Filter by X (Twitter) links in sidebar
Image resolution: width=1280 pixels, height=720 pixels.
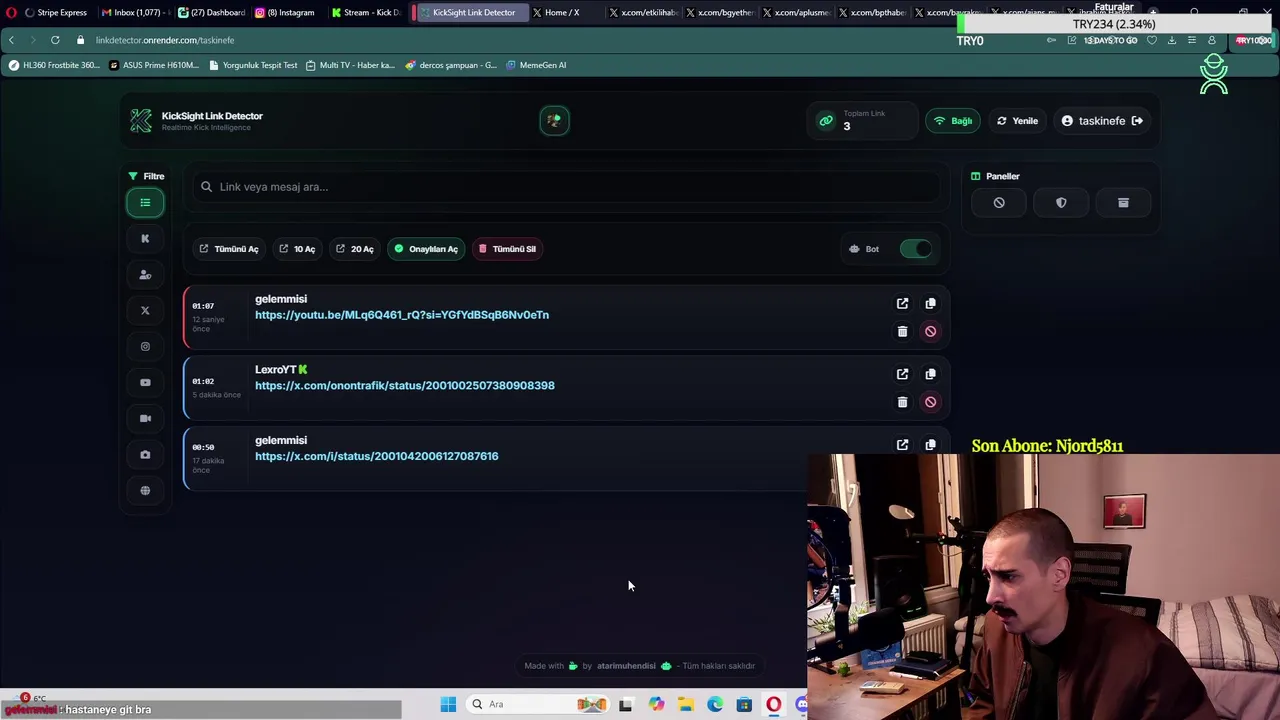click(145, 311)
